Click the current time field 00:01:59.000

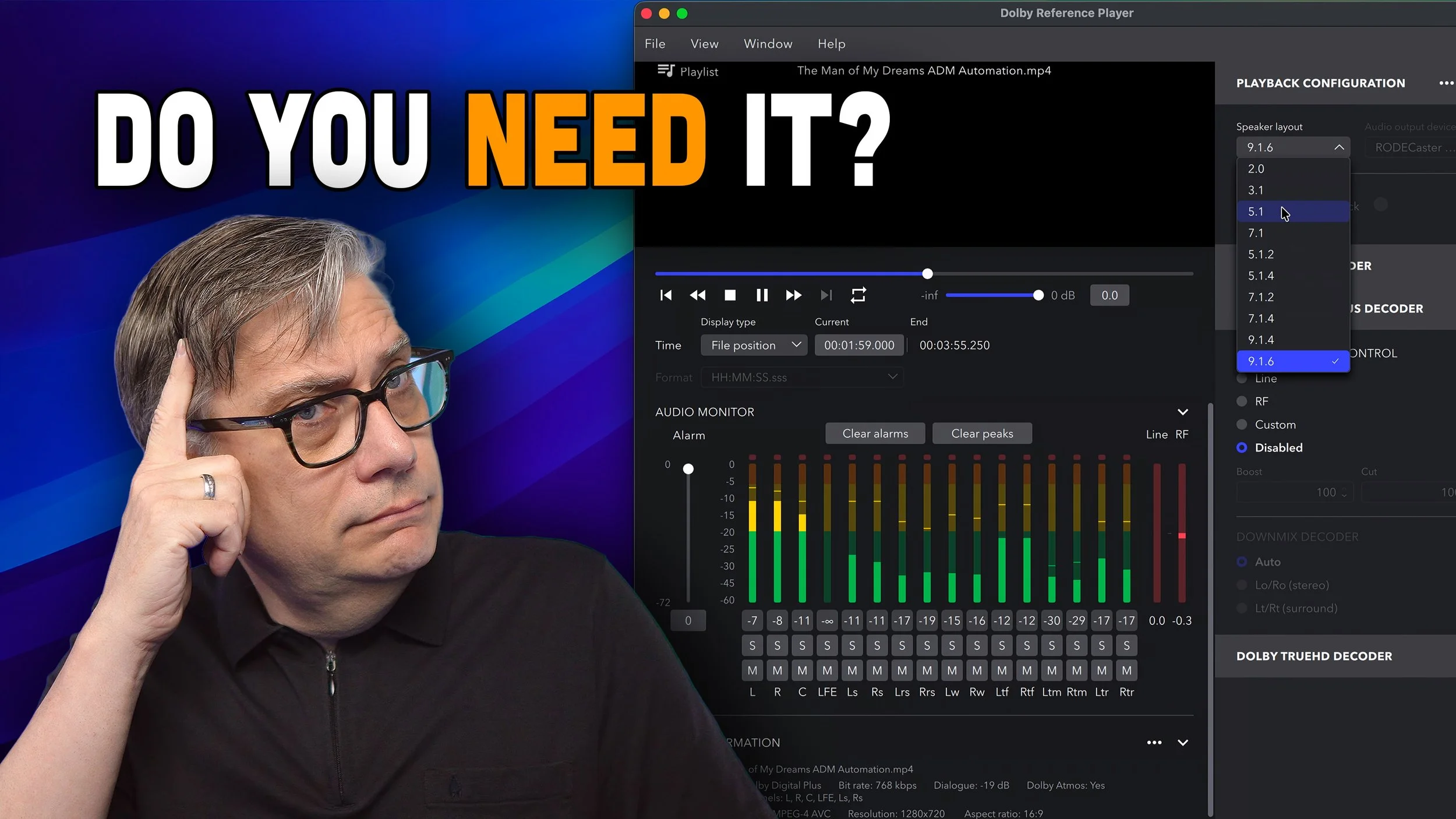tap(859, 345)
